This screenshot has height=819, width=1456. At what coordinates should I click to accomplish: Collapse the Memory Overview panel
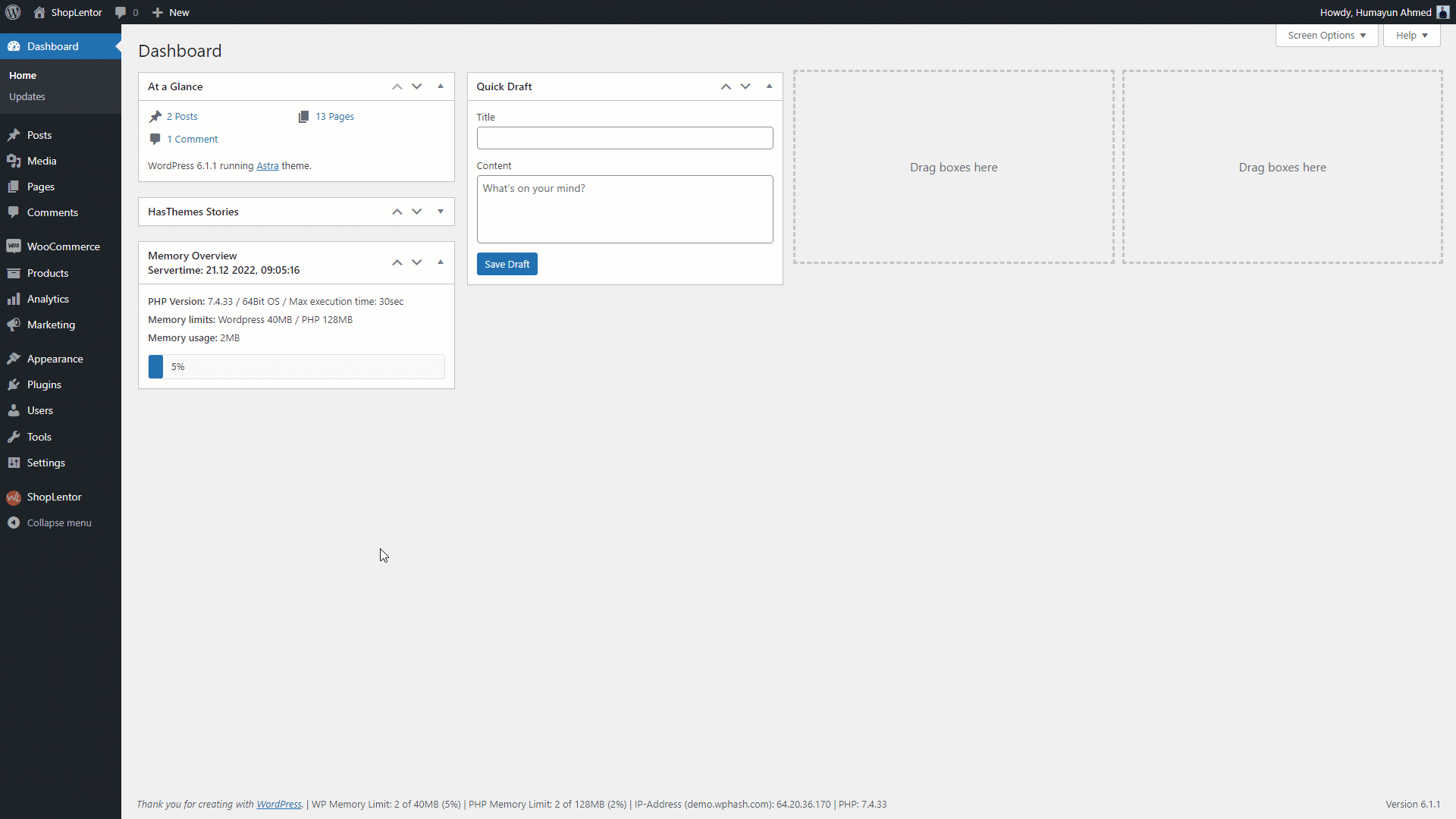click(x=441, y=262)
